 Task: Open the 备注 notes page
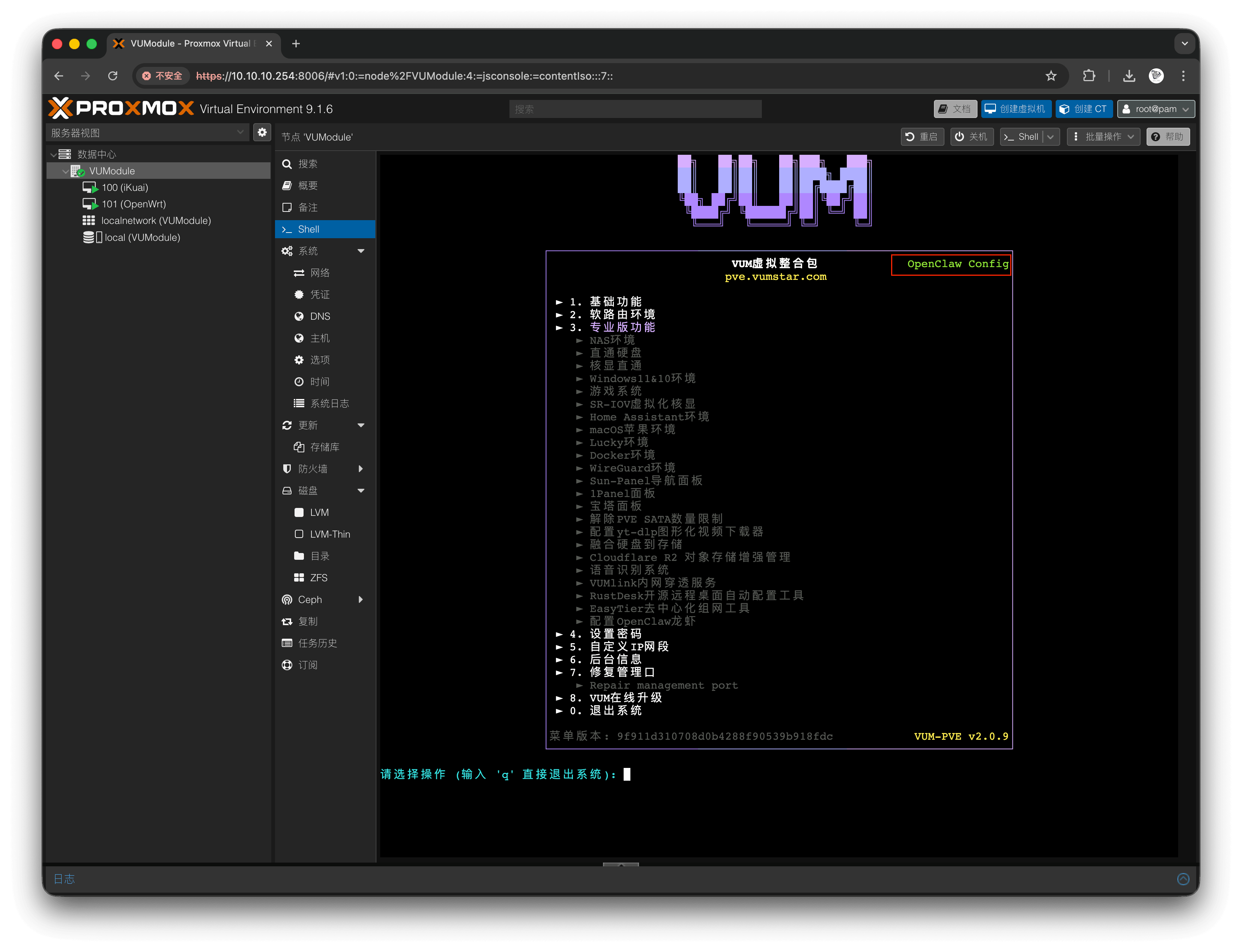pyautogui.click(x=325, y=207)
